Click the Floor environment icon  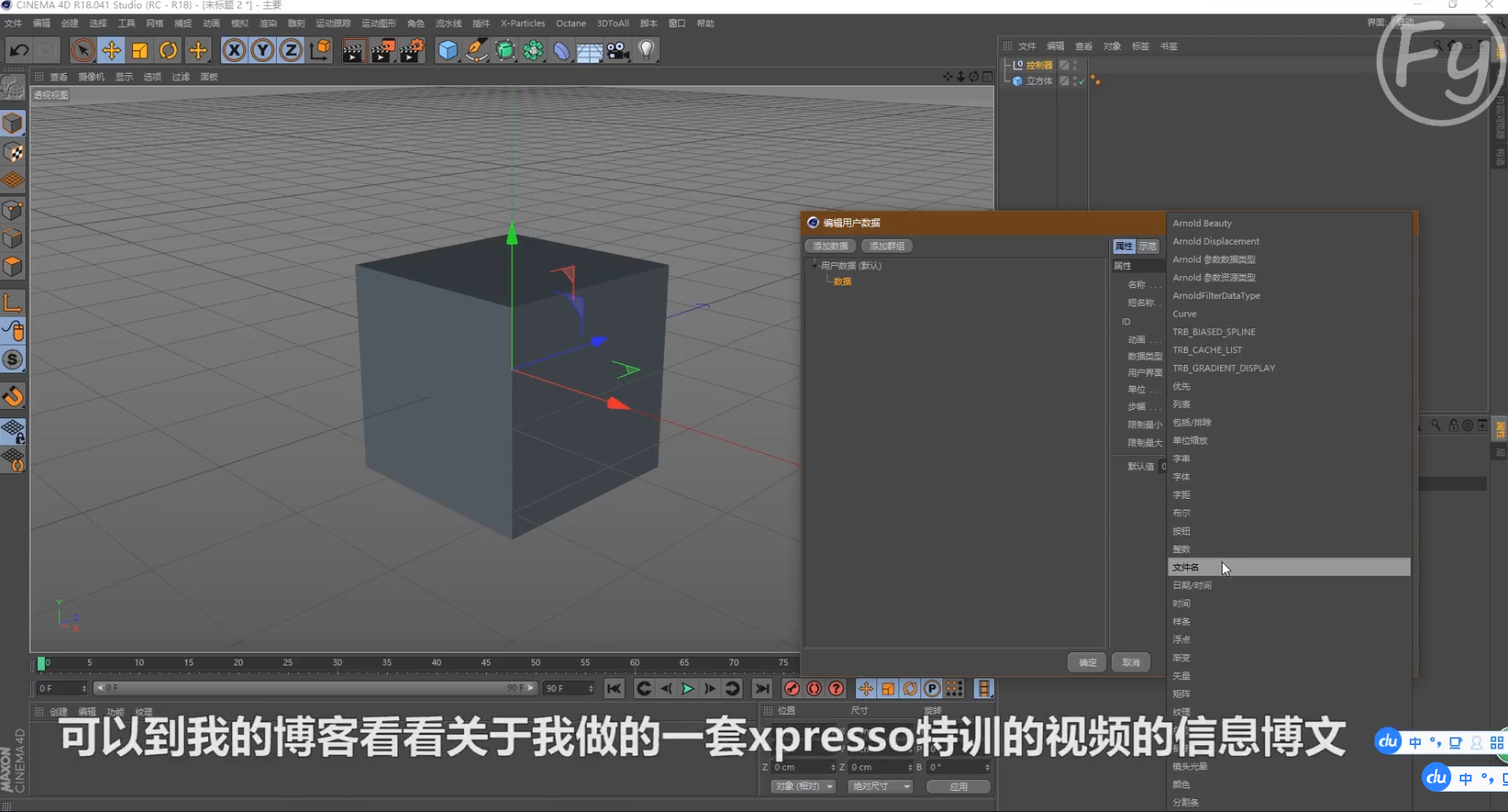(589, 52)
